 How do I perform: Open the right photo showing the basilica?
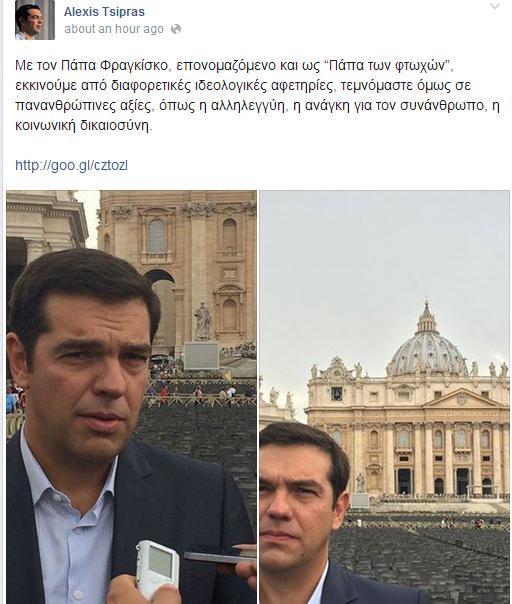pyautogui.click(x=384, y=397)
